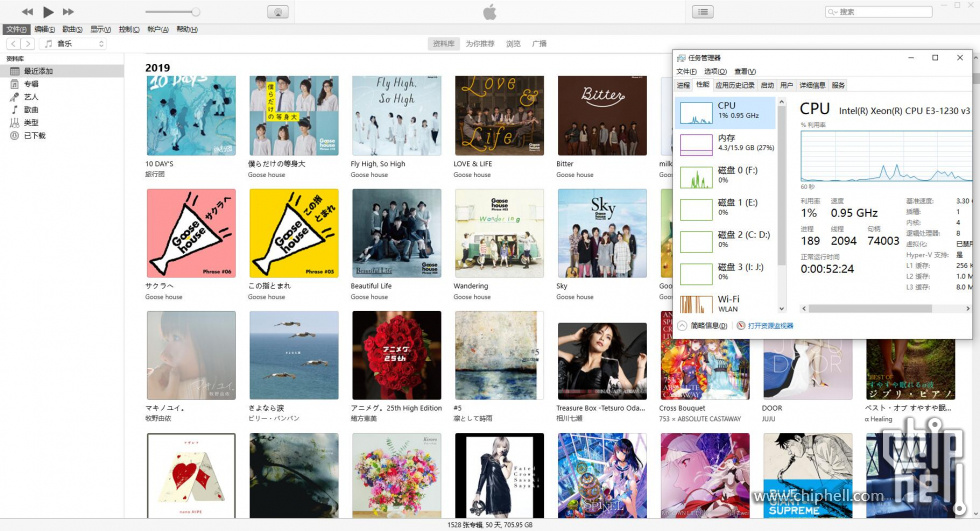Screen dimensions: 980x531
Task: Click the iTunes volume slider
Action: click(x=172, y=12)
